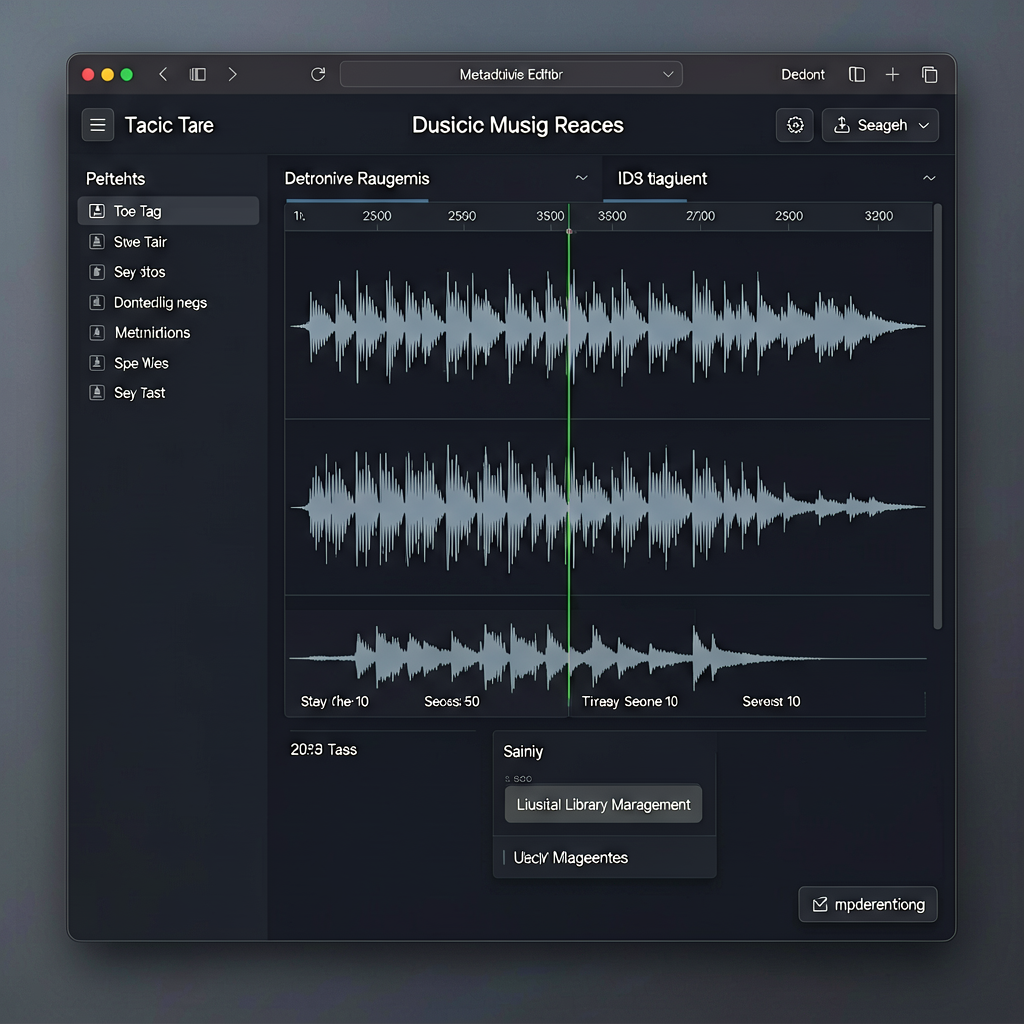1024x1024 pixels.
Task: Add new tab with plus icon
Action: pyautogui.click(x=892, y=74)
